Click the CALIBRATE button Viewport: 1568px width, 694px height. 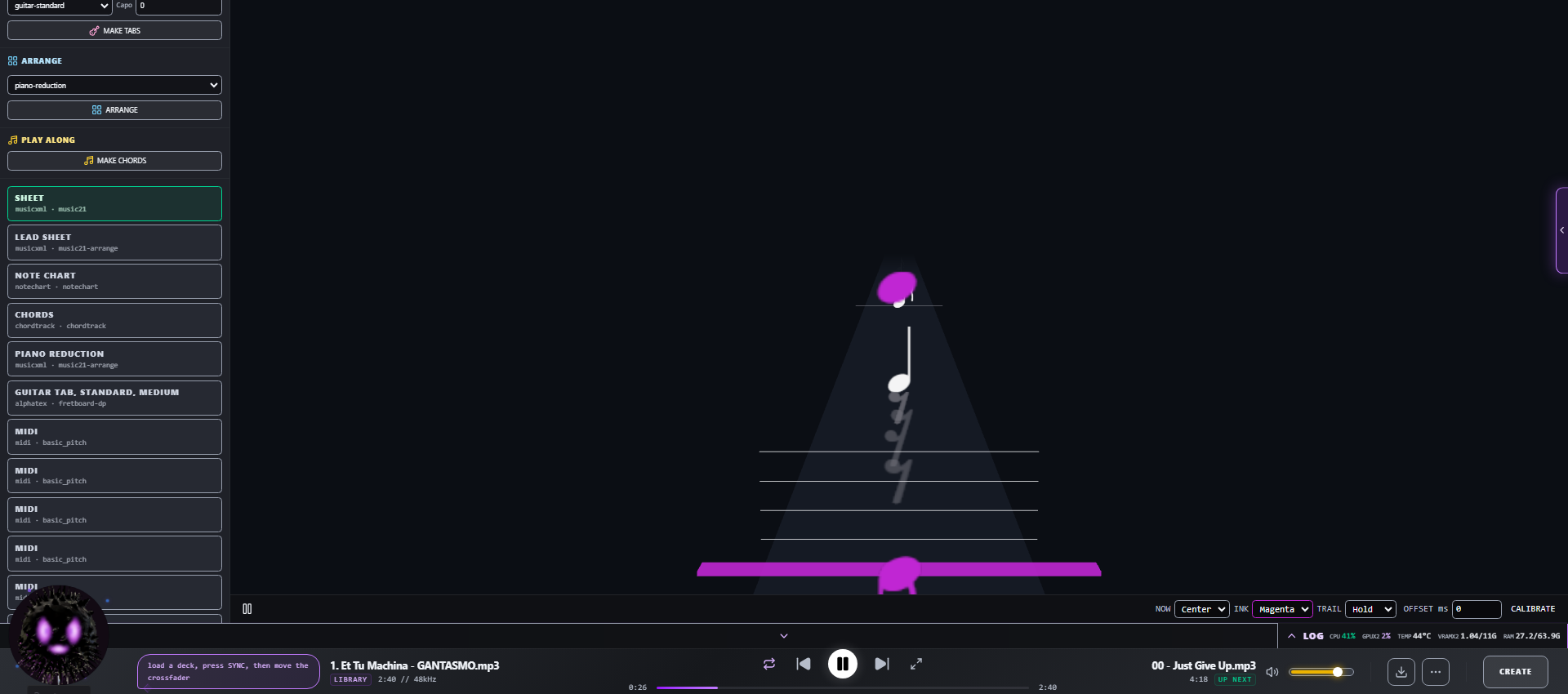(1533, 609)
